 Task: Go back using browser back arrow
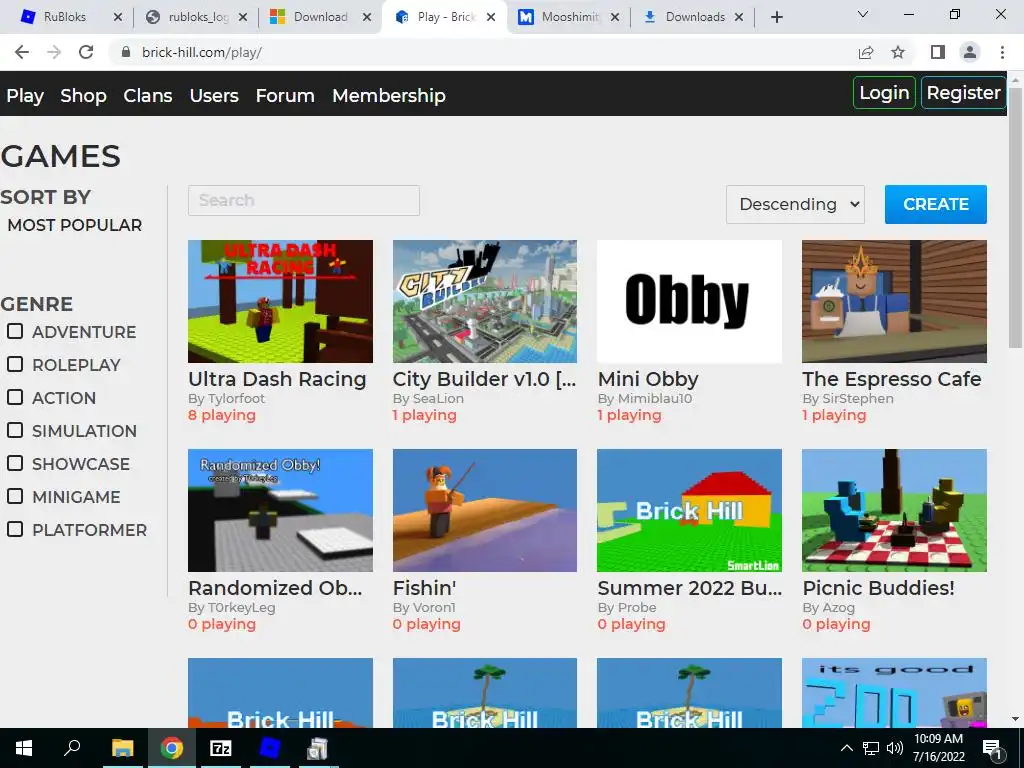pos(22,52)
